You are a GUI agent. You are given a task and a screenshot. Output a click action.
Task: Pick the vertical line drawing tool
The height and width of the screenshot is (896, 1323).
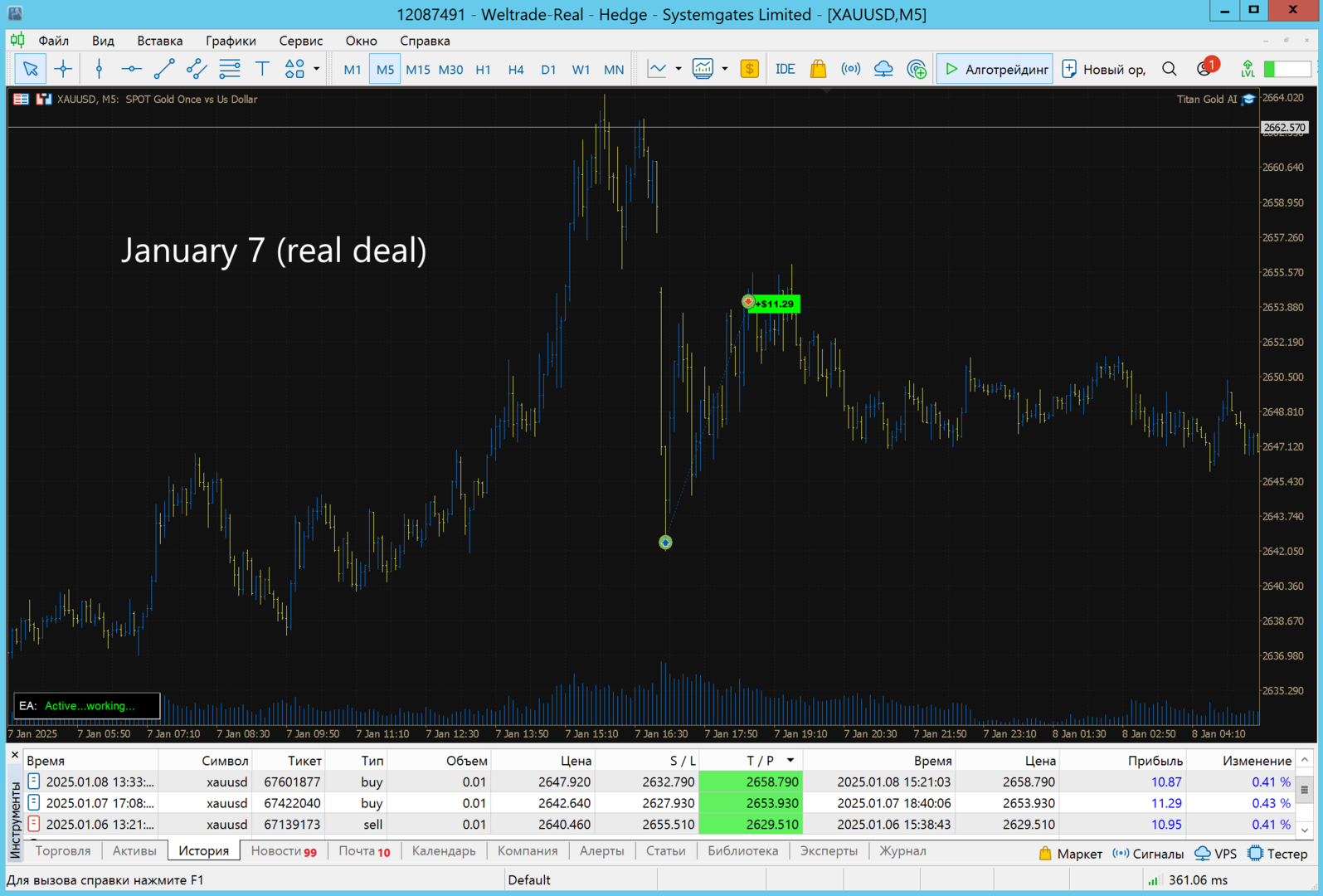coord(99,69)
